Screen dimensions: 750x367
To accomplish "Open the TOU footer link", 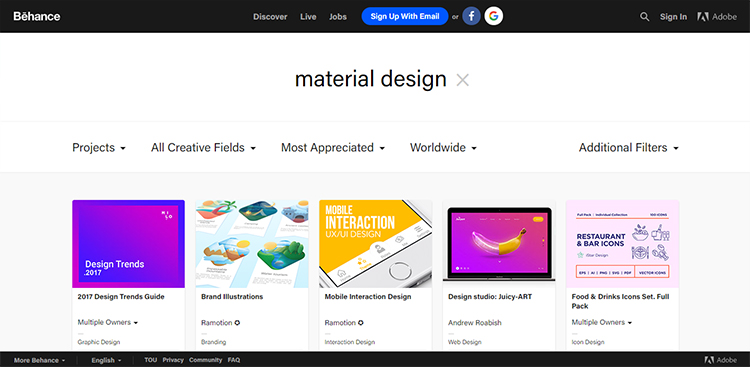I will (x=151, y=360).
